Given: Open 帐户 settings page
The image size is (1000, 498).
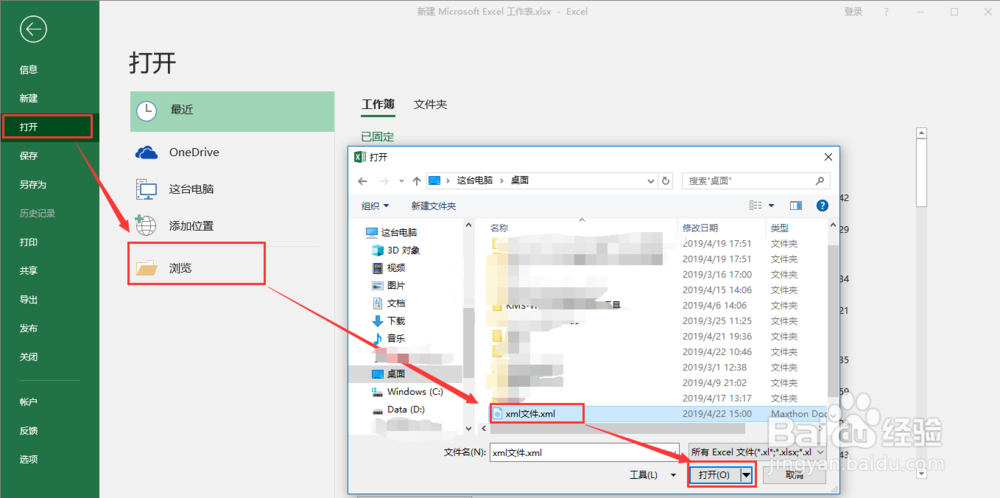Looking at the screenshot, I should 29,402.
